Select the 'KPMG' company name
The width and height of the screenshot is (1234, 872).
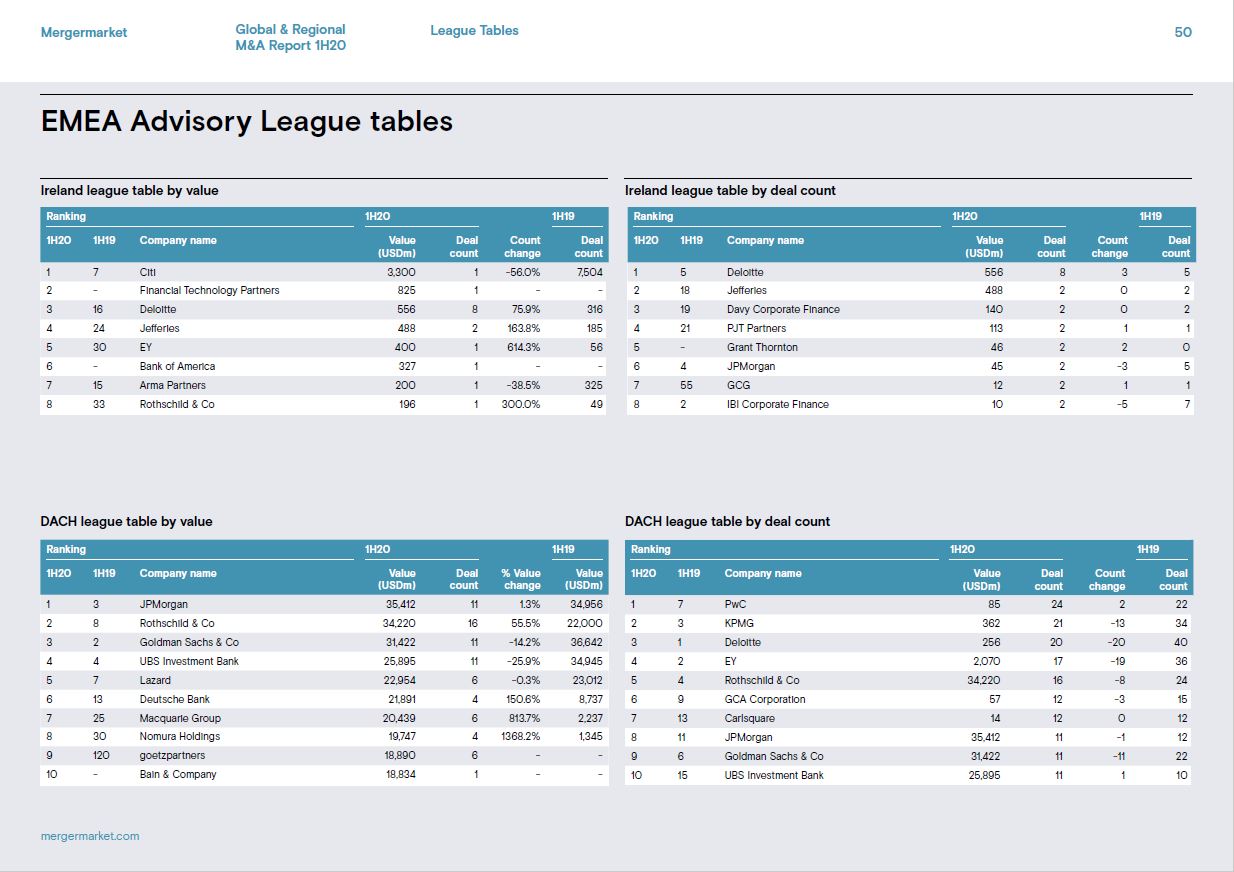click(x=739, y=623)
